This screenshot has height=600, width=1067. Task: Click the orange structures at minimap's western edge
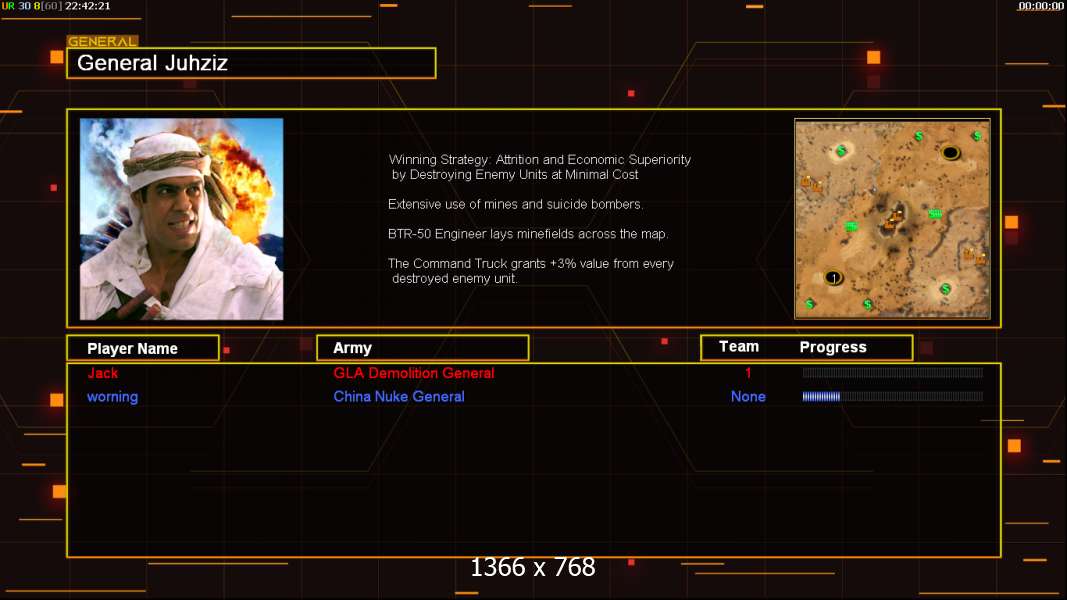pos(811,184)
